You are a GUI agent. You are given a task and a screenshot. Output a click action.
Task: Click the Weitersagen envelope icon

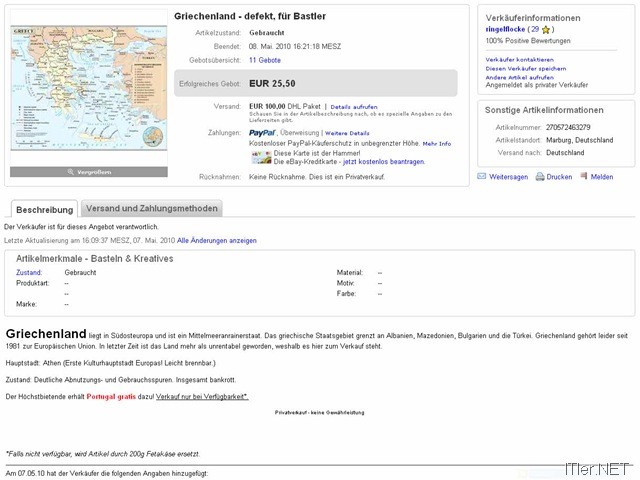[482, 176]
